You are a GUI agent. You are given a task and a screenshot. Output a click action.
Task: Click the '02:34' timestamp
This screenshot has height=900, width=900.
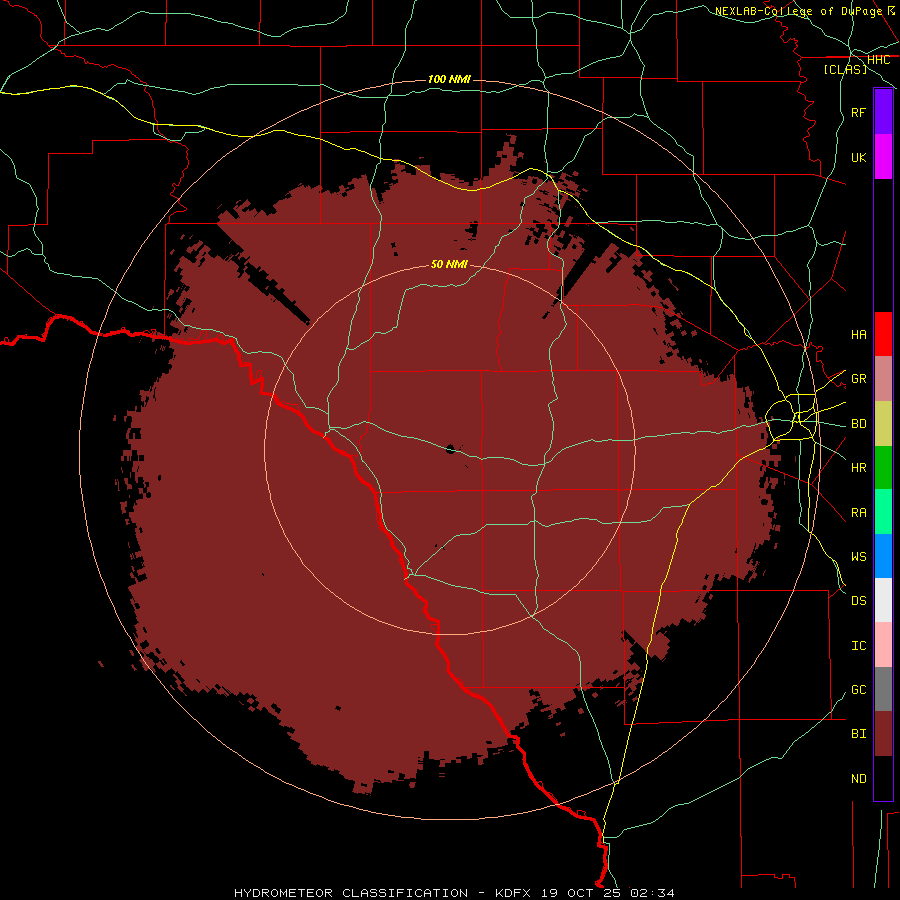click(x=652, y=893)
